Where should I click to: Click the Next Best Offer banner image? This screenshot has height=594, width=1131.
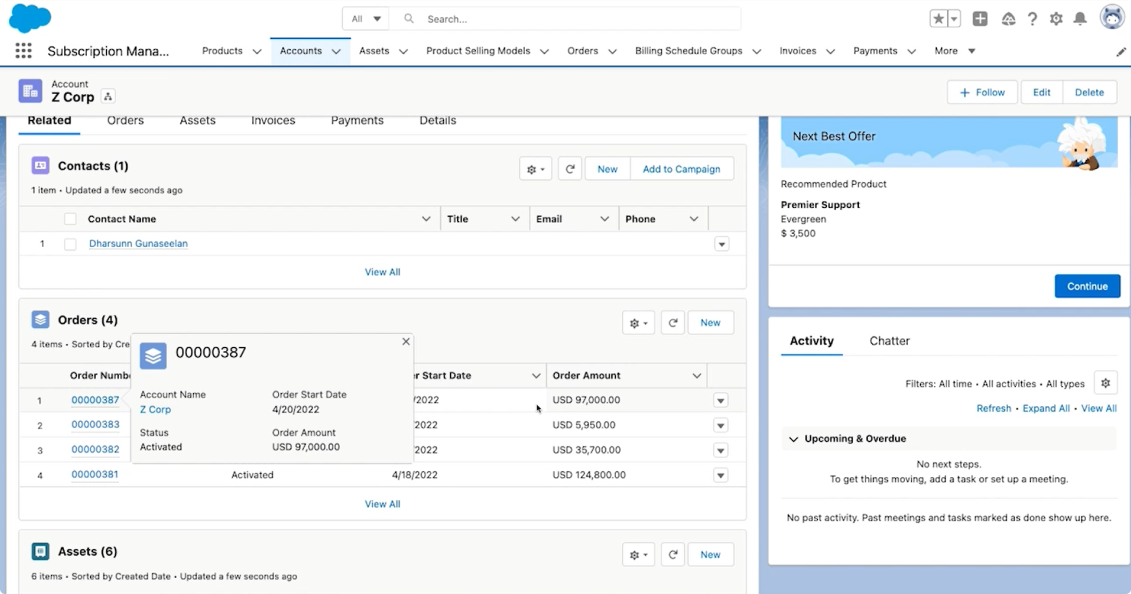point(949,144)
